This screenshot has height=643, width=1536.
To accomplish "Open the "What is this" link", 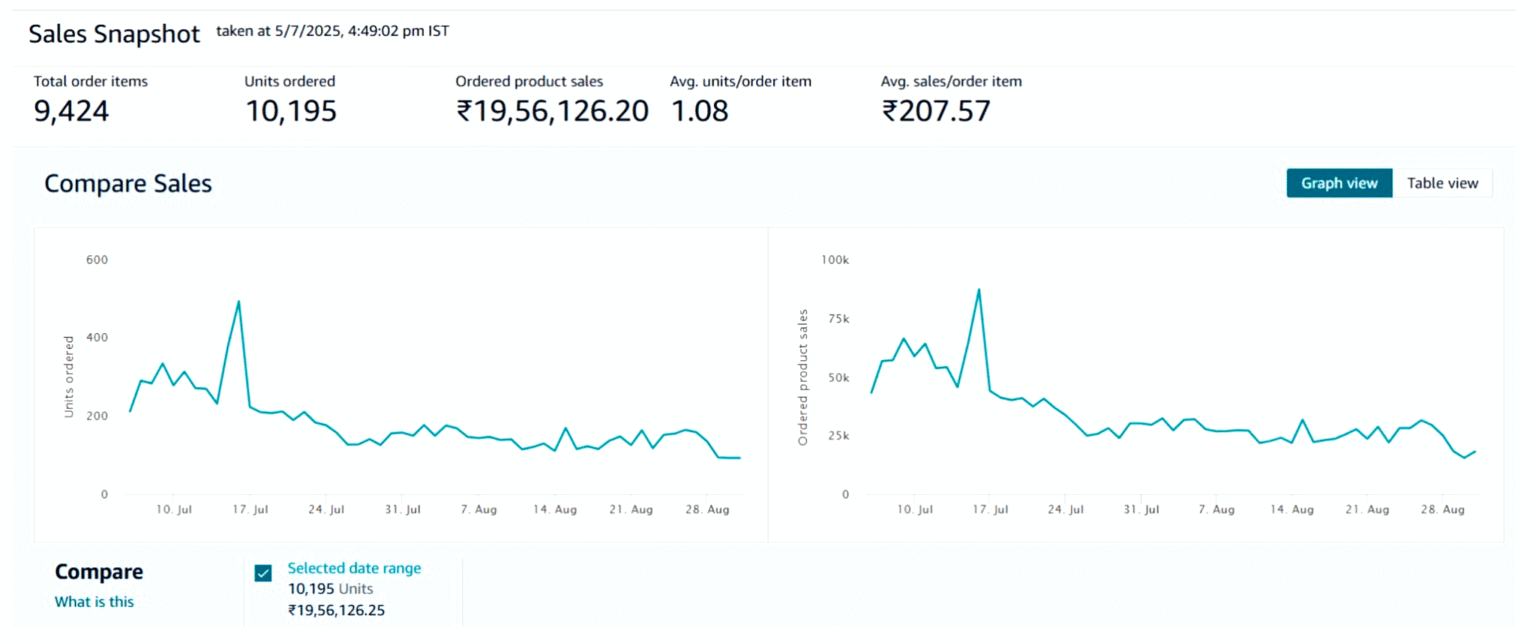I will [x=94, y=602].
